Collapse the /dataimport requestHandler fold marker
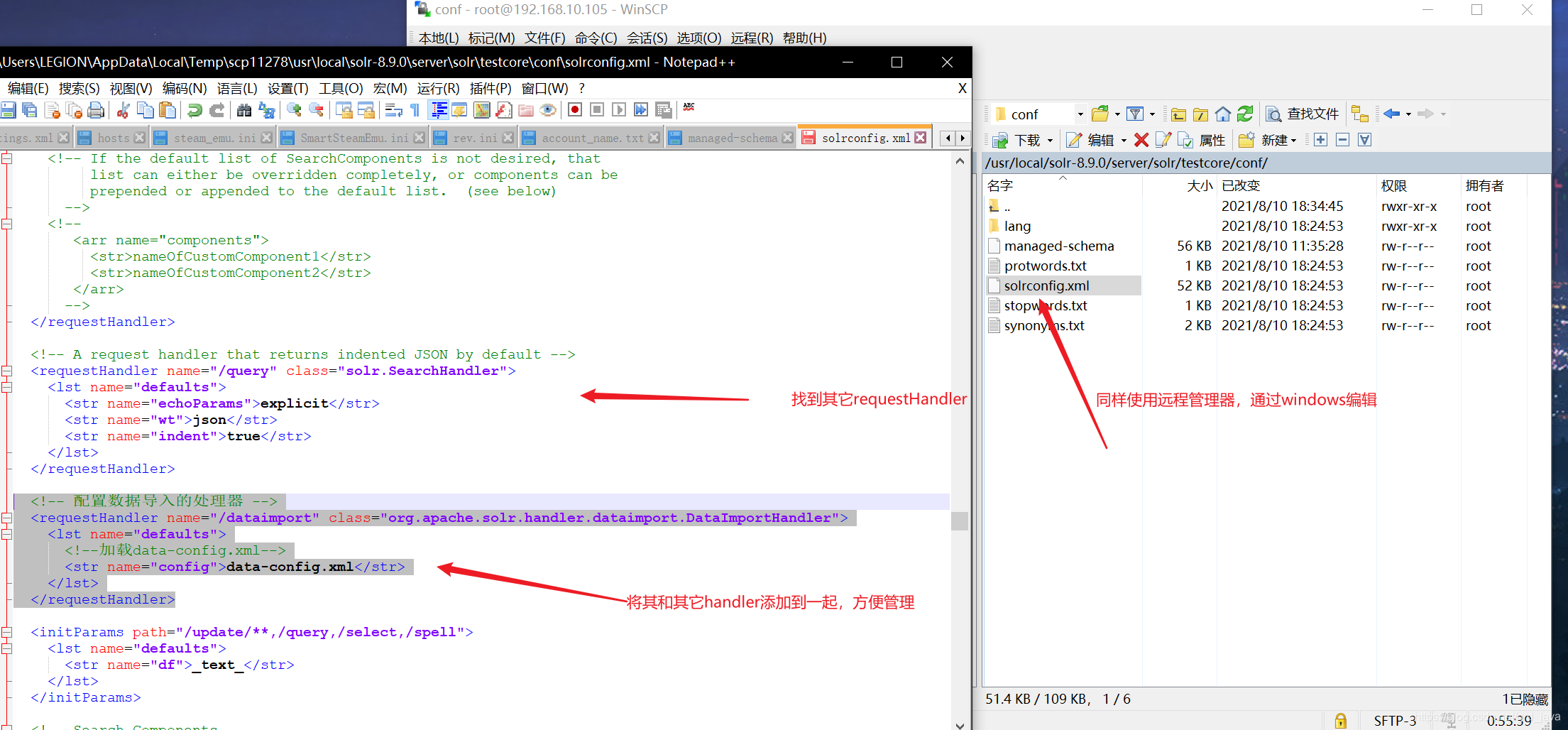 pyautogui.click(x=6, y=518)
